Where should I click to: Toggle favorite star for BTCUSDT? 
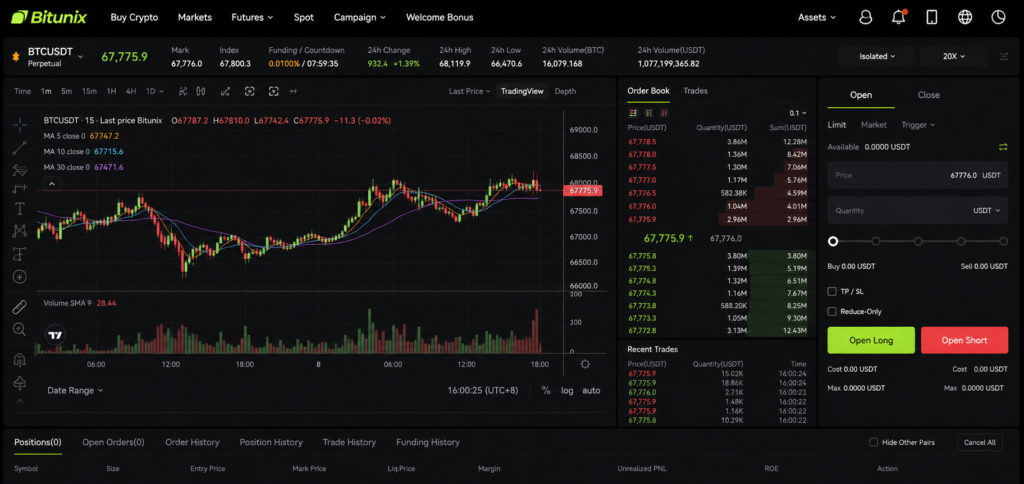click(16, 57)
